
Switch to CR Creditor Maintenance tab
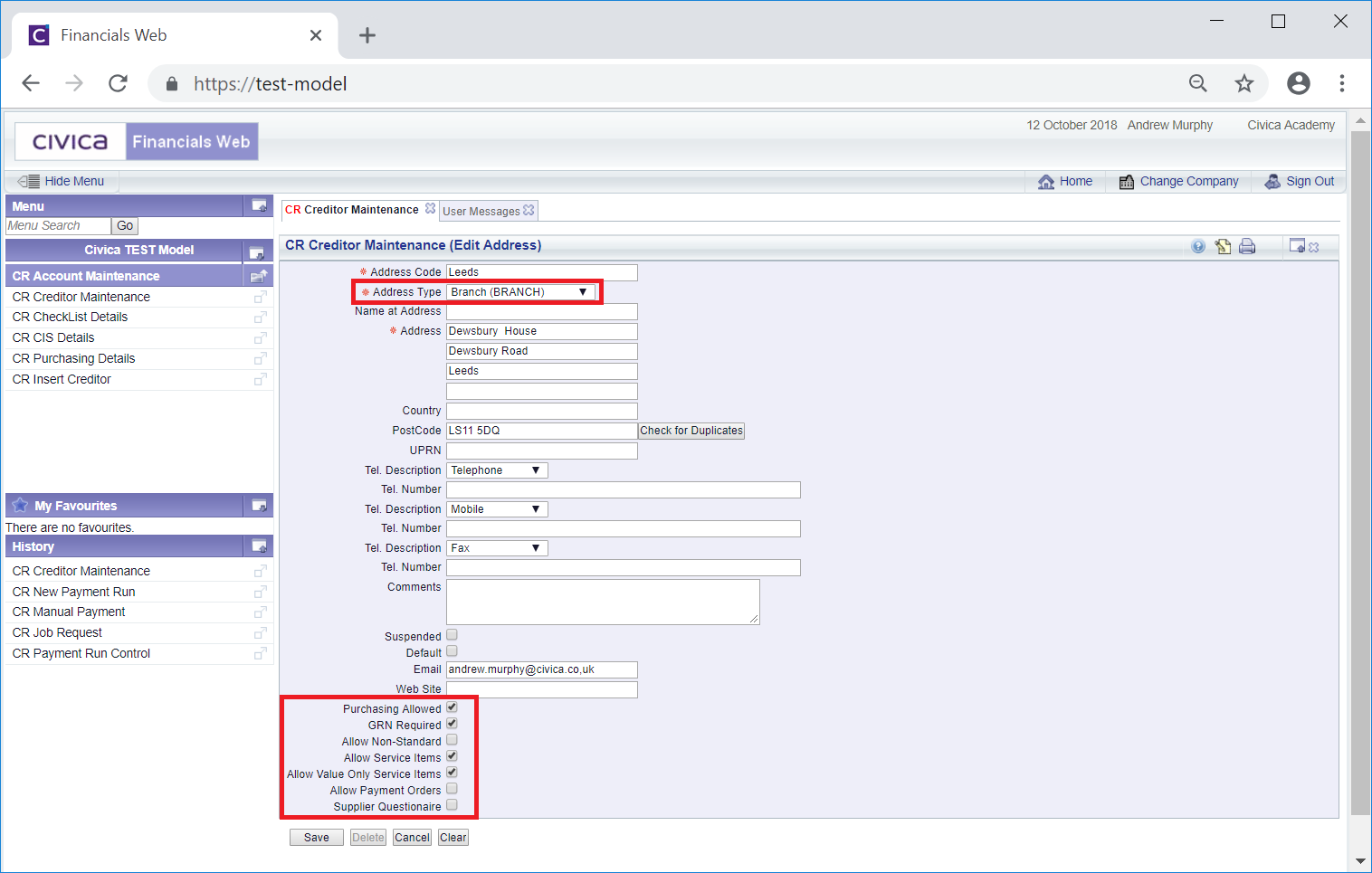pos(352,210)
